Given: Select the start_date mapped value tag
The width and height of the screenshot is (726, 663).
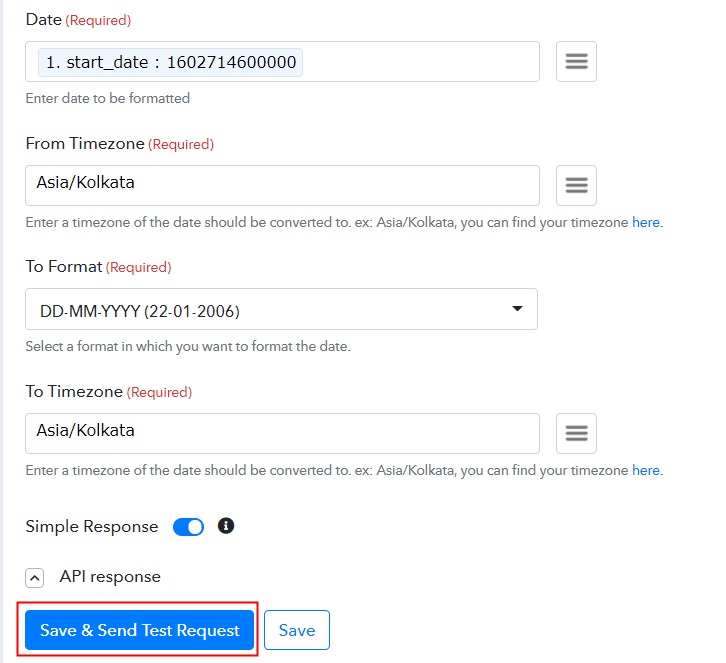Looking at the screenshot, I should (170, 62).
